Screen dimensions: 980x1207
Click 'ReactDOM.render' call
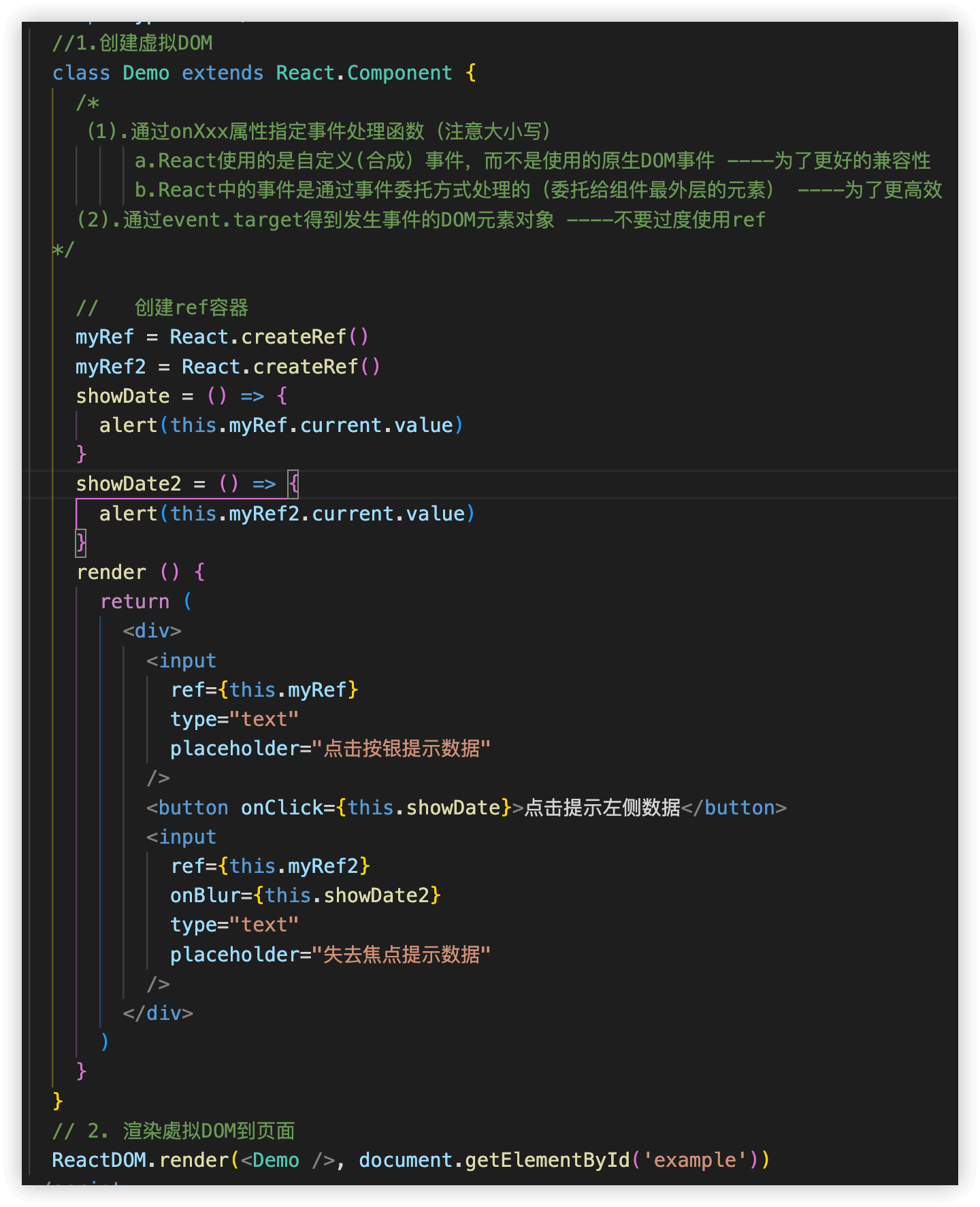coord(140,1160)
